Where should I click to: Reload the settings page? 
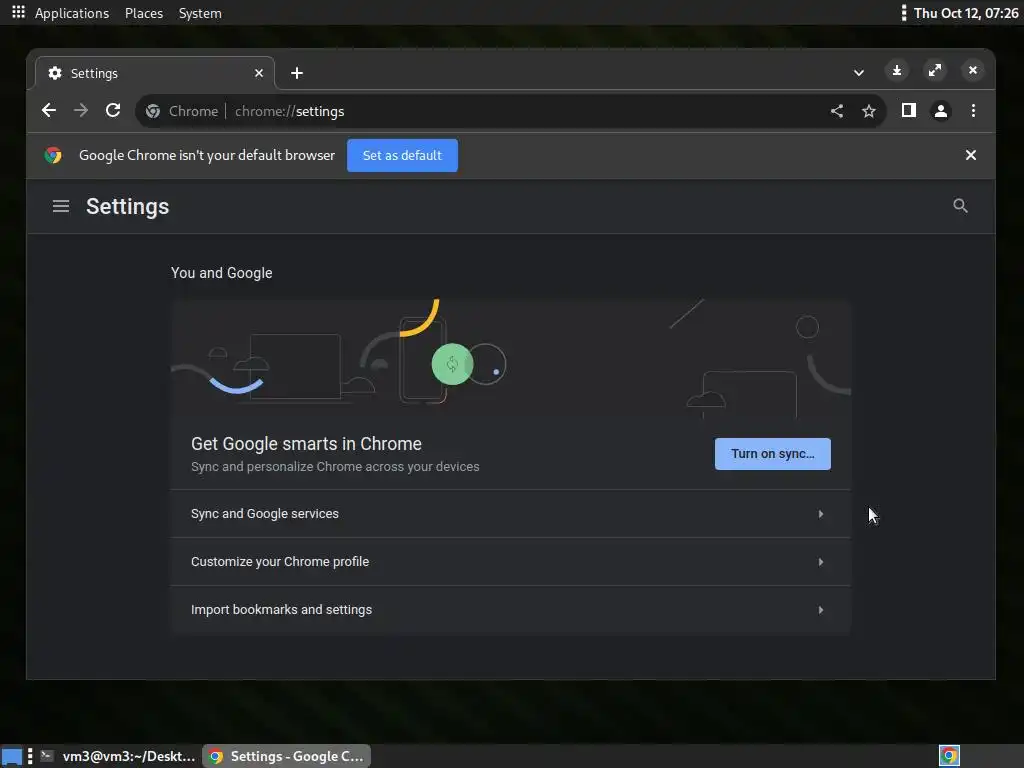pyautogui.click(x=113, y=110)
